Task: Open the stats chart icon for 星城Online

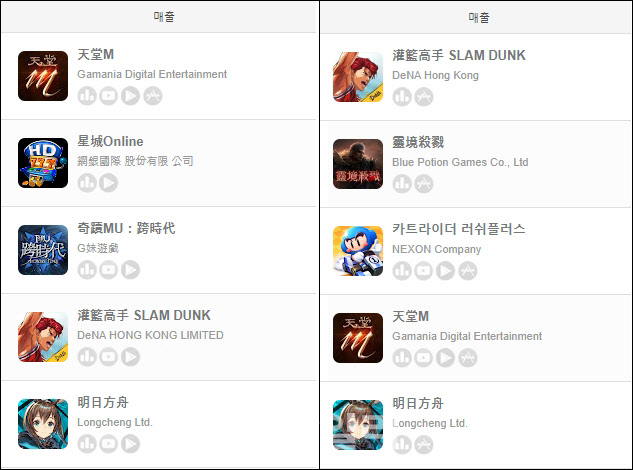Action: pos(87,183)
